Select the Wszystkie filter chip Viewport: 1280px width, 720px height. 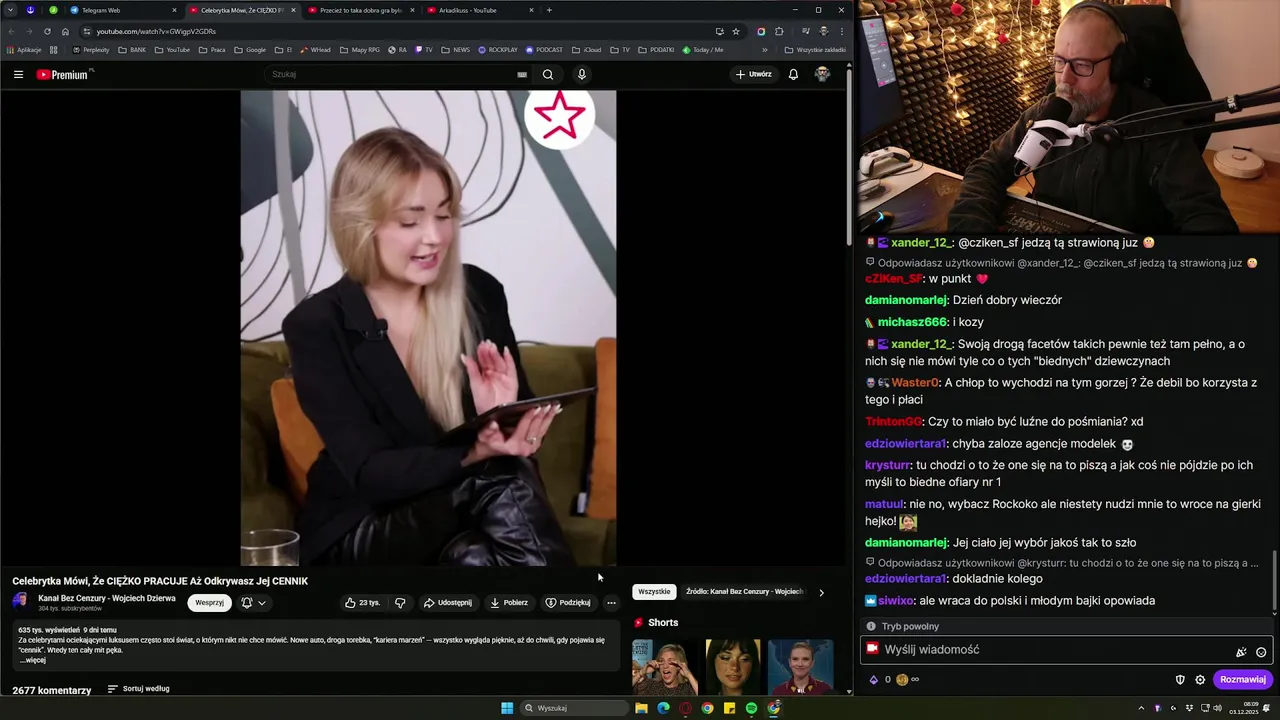[x=654, y=592]
